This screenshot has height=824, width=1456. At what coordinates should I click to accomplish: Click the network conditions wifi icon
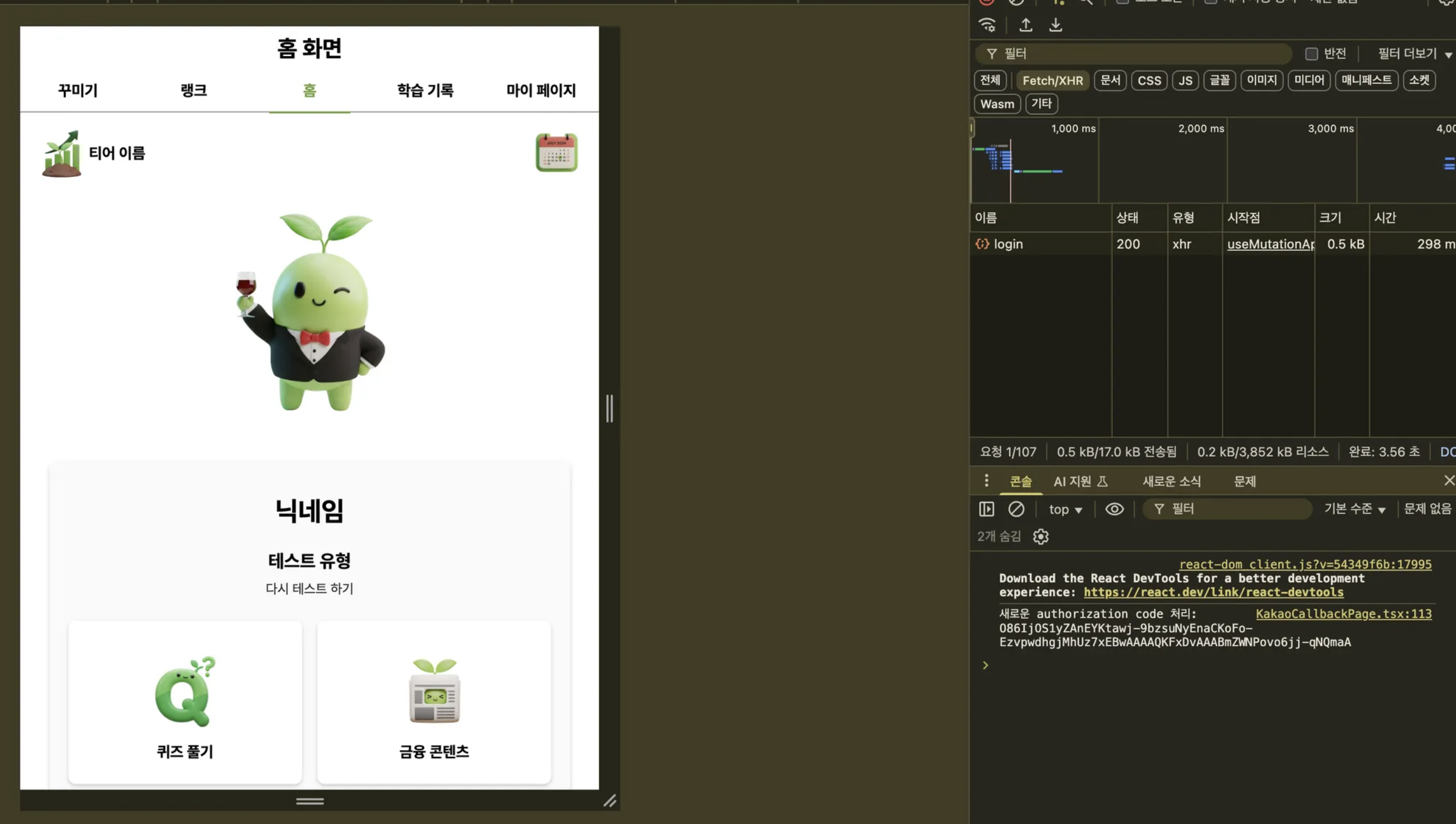coord(987,25)
